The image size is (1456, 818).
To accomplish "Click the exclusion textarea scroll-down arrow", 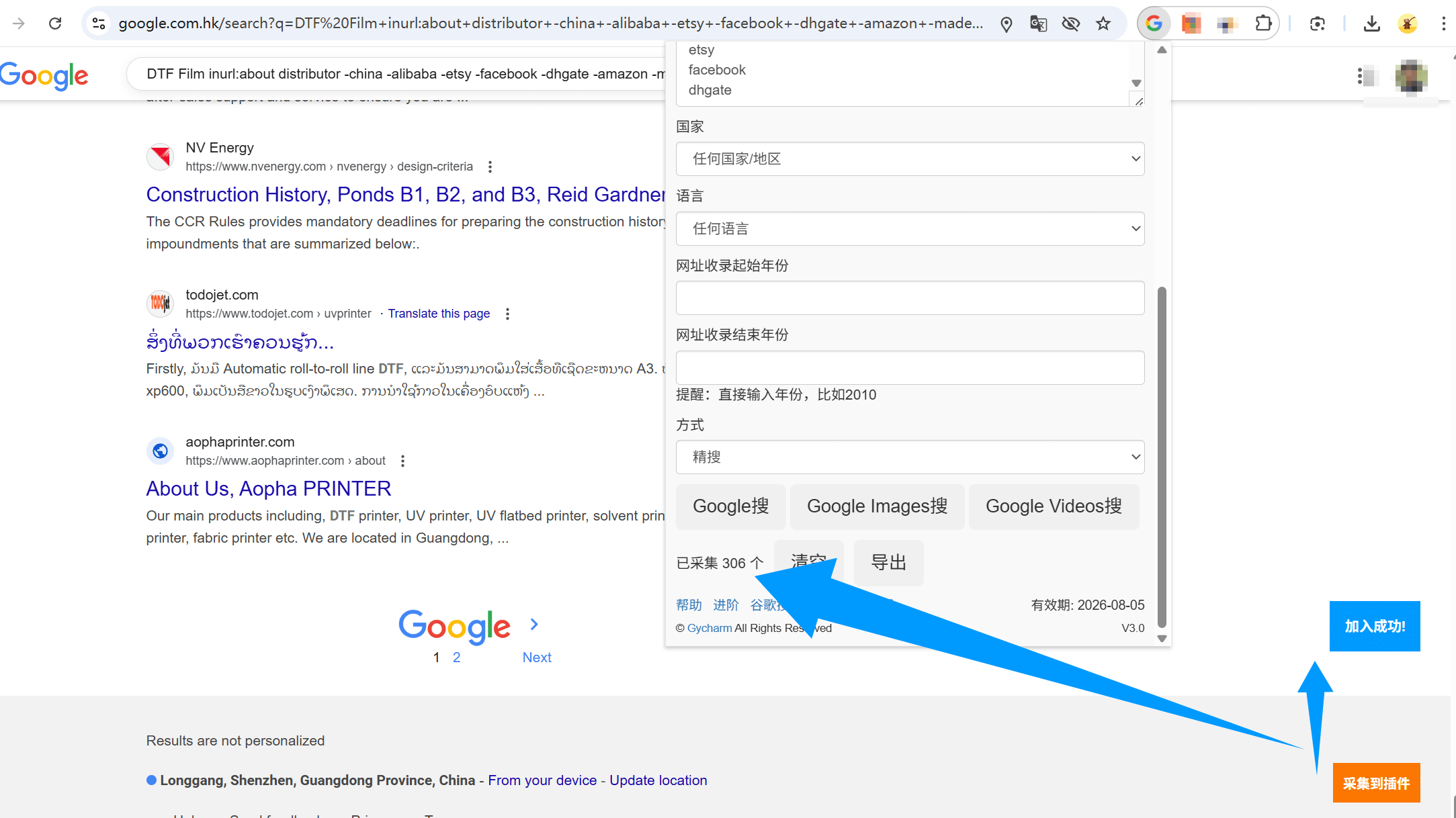I will click(1136, 83).
